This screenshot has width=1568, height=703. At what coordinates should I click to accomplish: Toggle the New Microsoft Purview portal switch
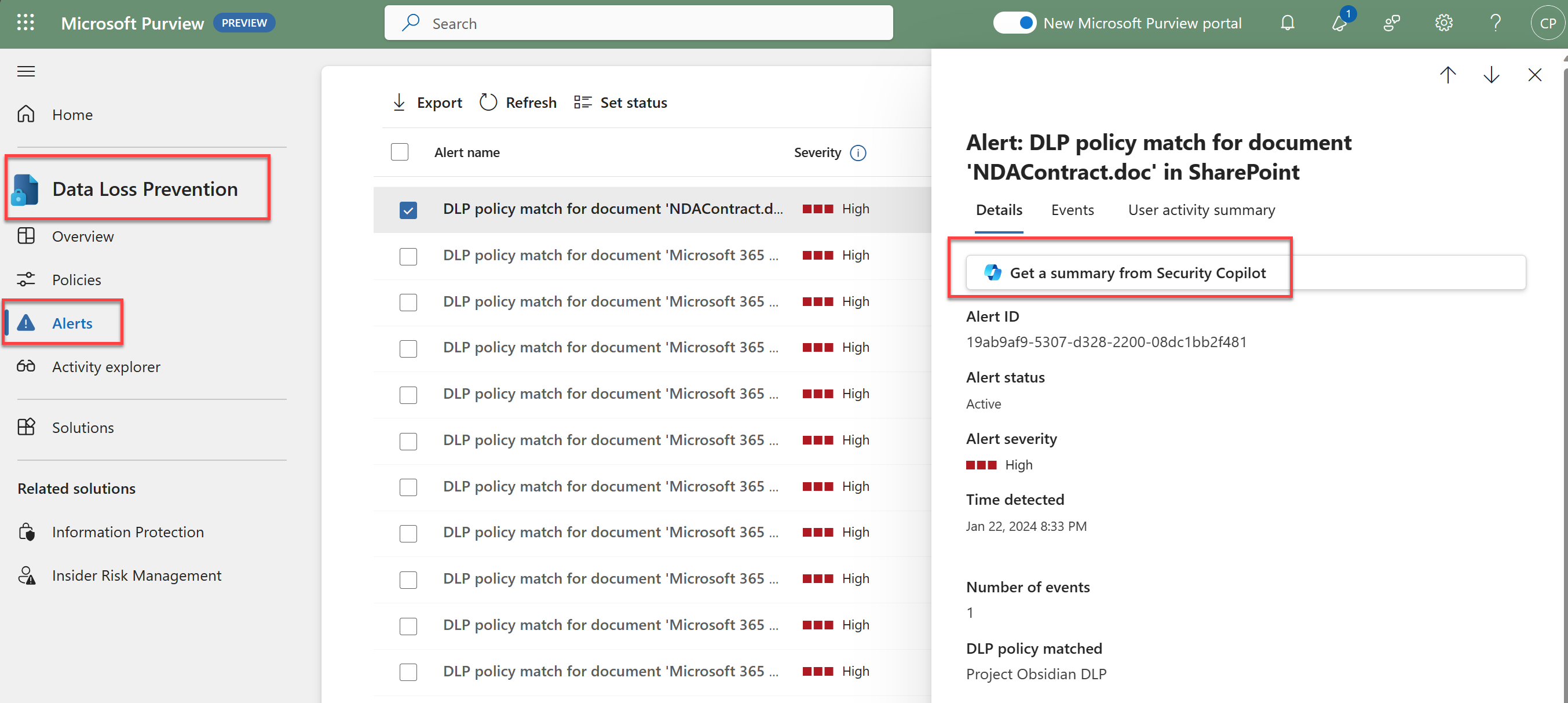1014,23
